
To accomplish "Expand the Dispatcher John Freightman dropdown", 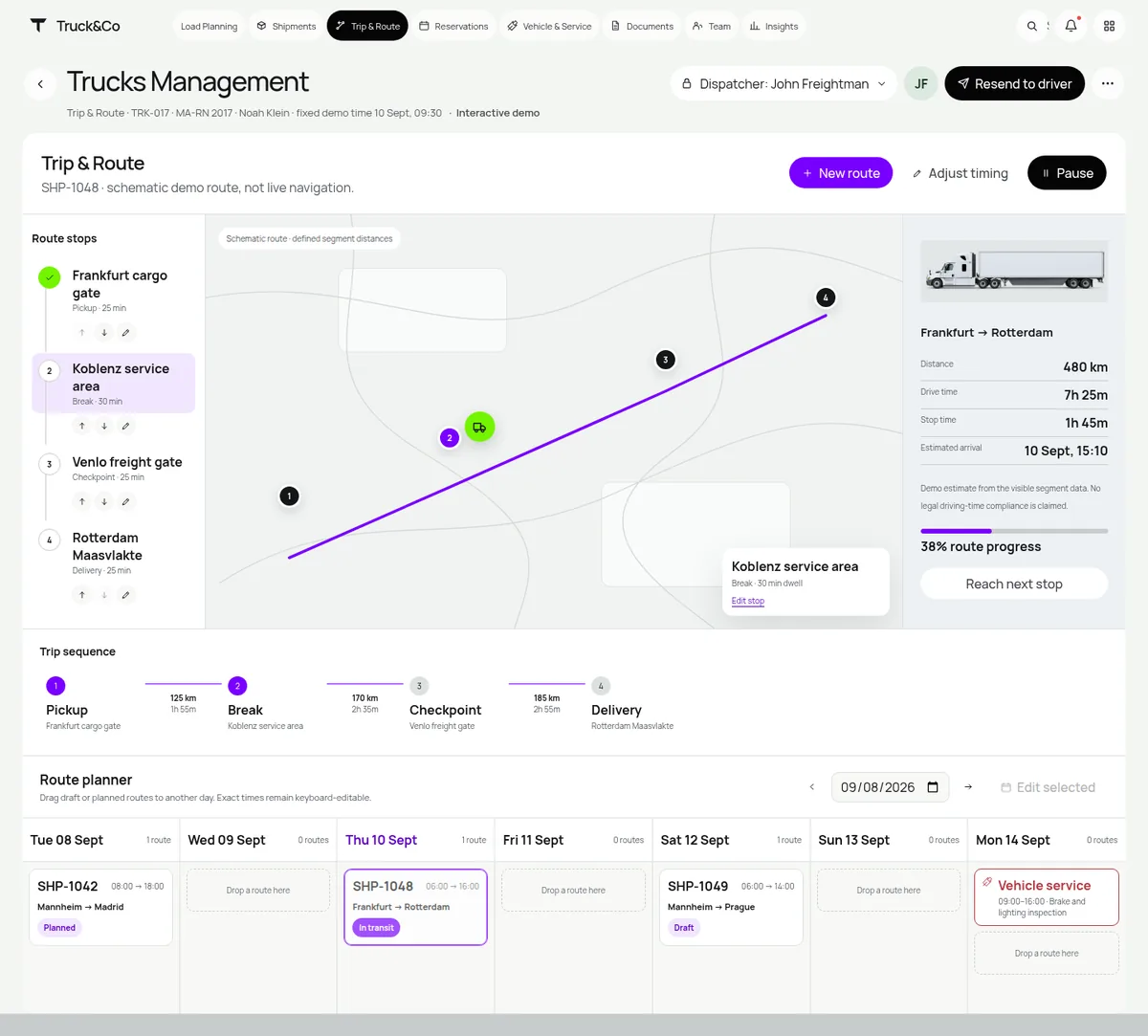I will tap(784, 84).
